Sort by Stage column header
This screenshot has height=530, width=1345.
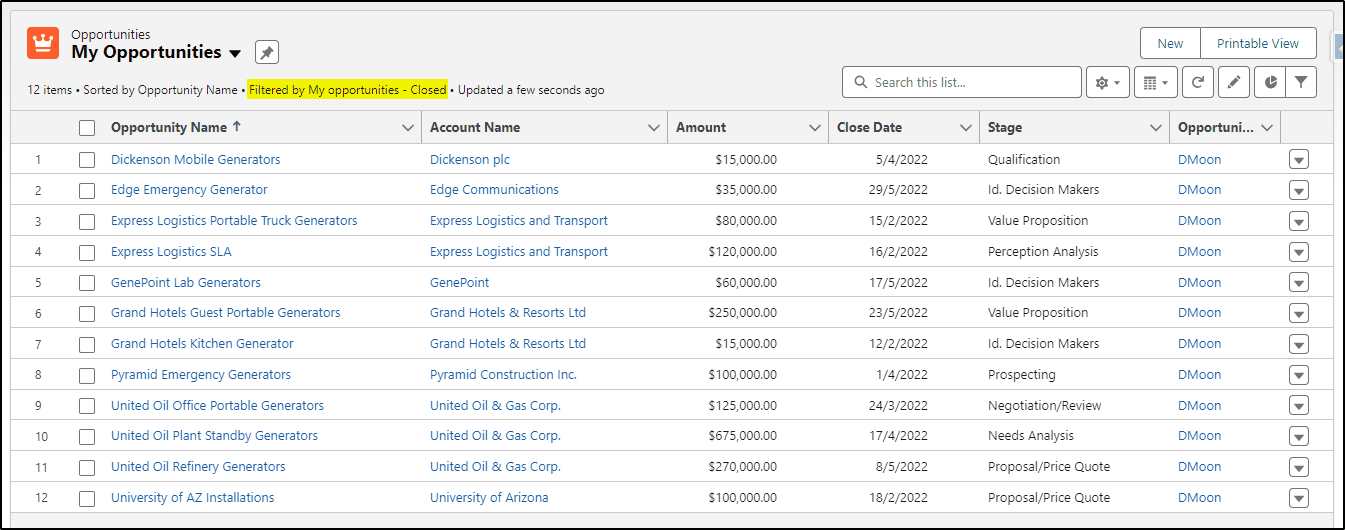tap(1005, 127)
